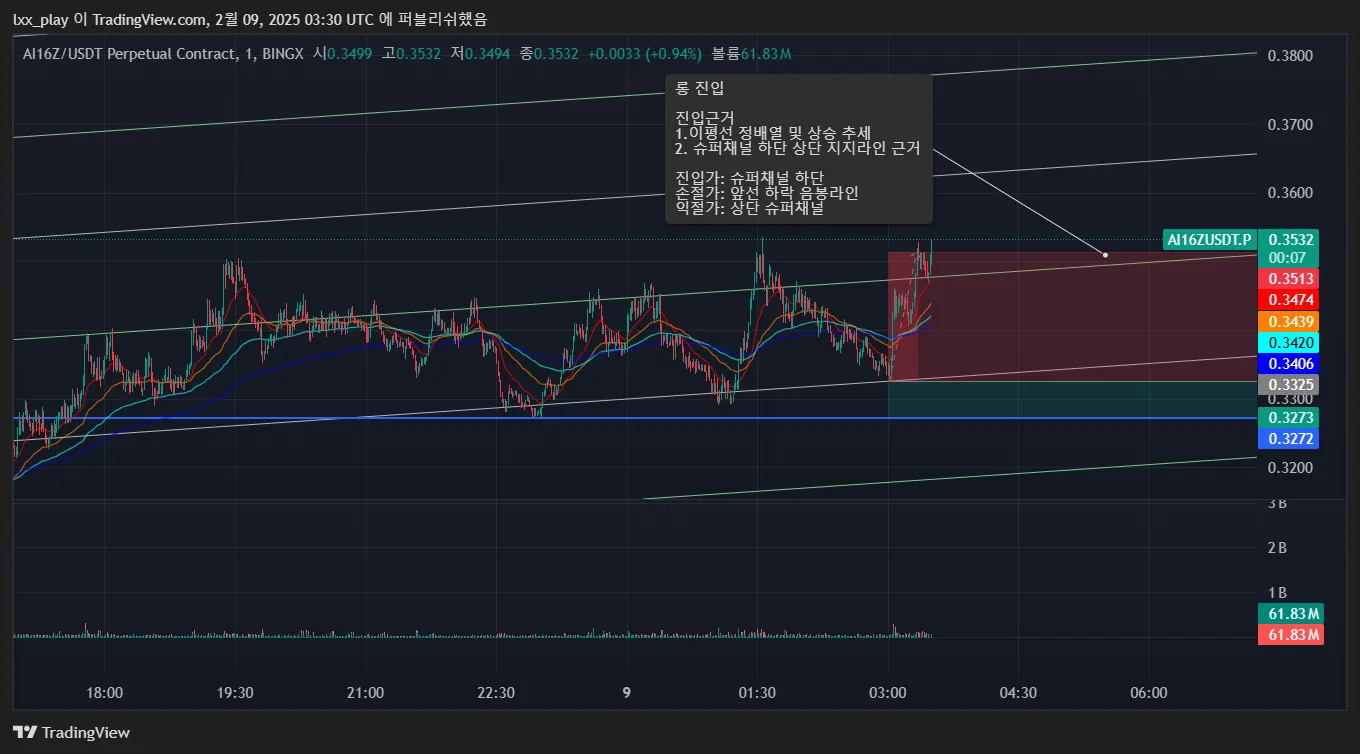Click the 1.이평선 정배열 및 상승 추세 note line
This screenshot has width=1360, height=754.
pos(773,134)
